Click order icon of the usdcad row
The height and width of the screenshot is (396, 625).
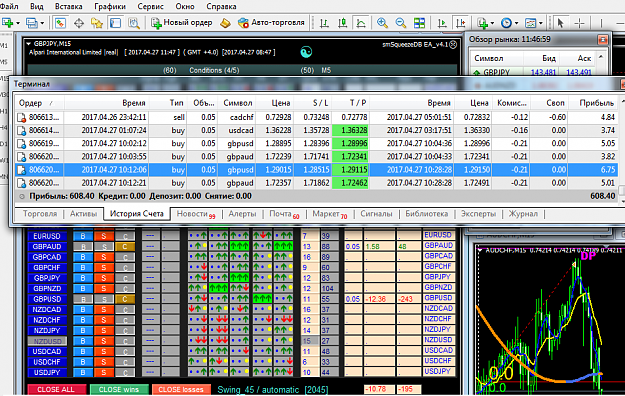click(22, 130)
